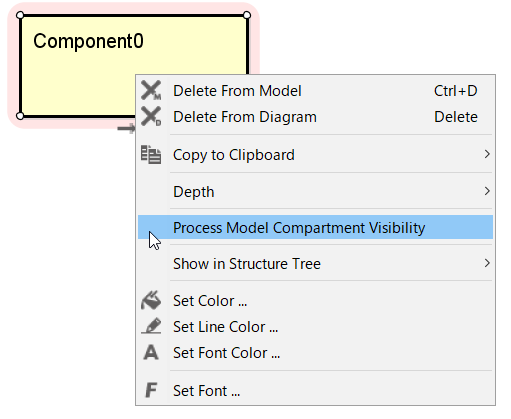511x419 pixels.
Task: Click the Delete From Diagram X icon
Action: [x=151, y=116]
